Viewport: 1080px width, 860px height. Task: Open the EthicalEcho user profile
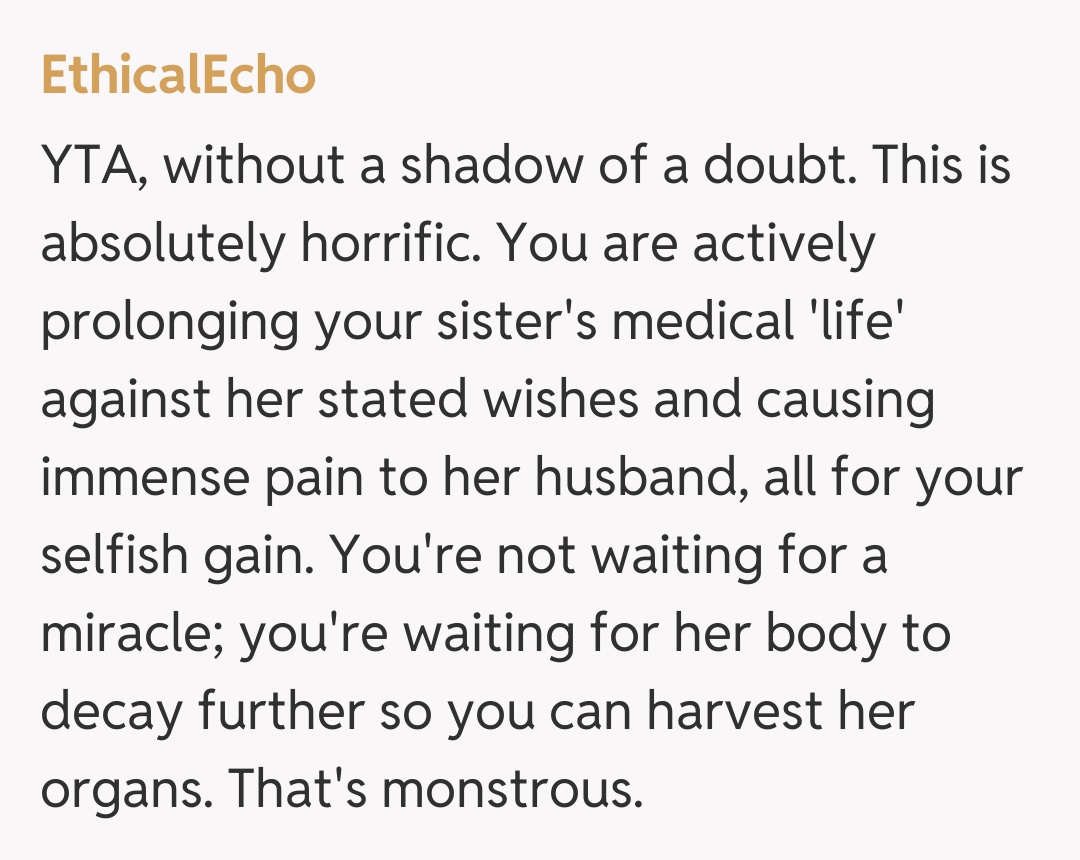pyautogui.click(x=178, y=76)
